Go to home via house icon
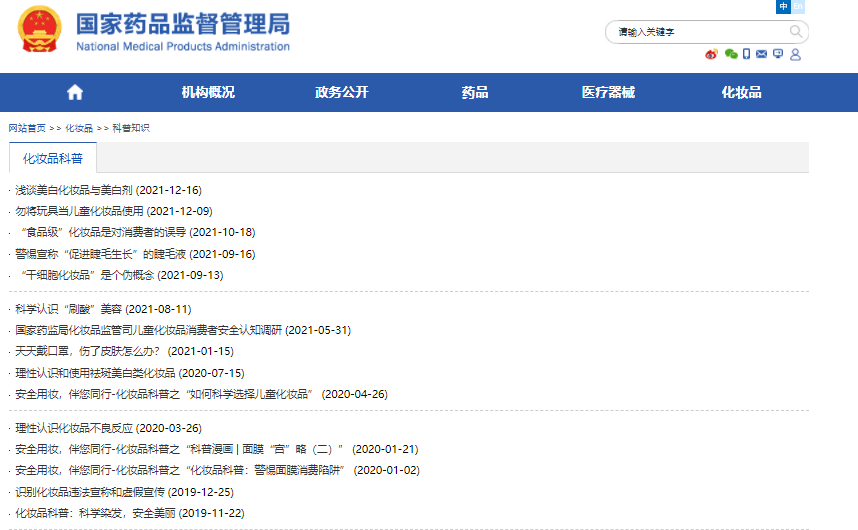 pos(75,92)
